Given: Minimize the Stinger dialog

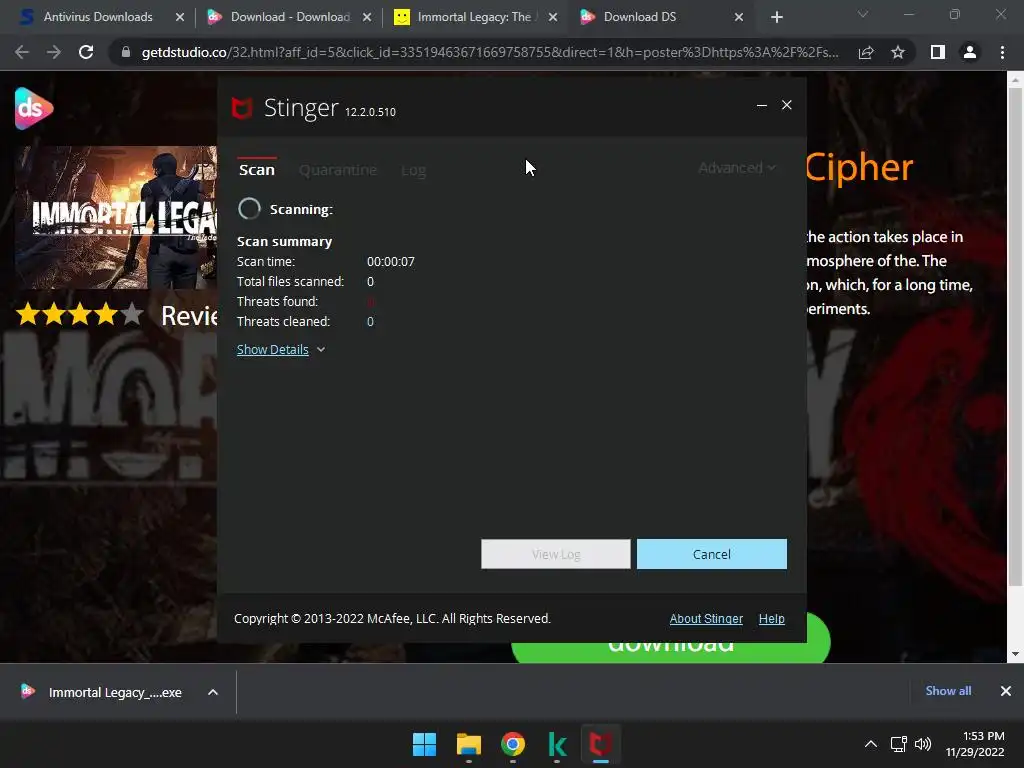Looking at the screenshot, I should pos(761,105).
